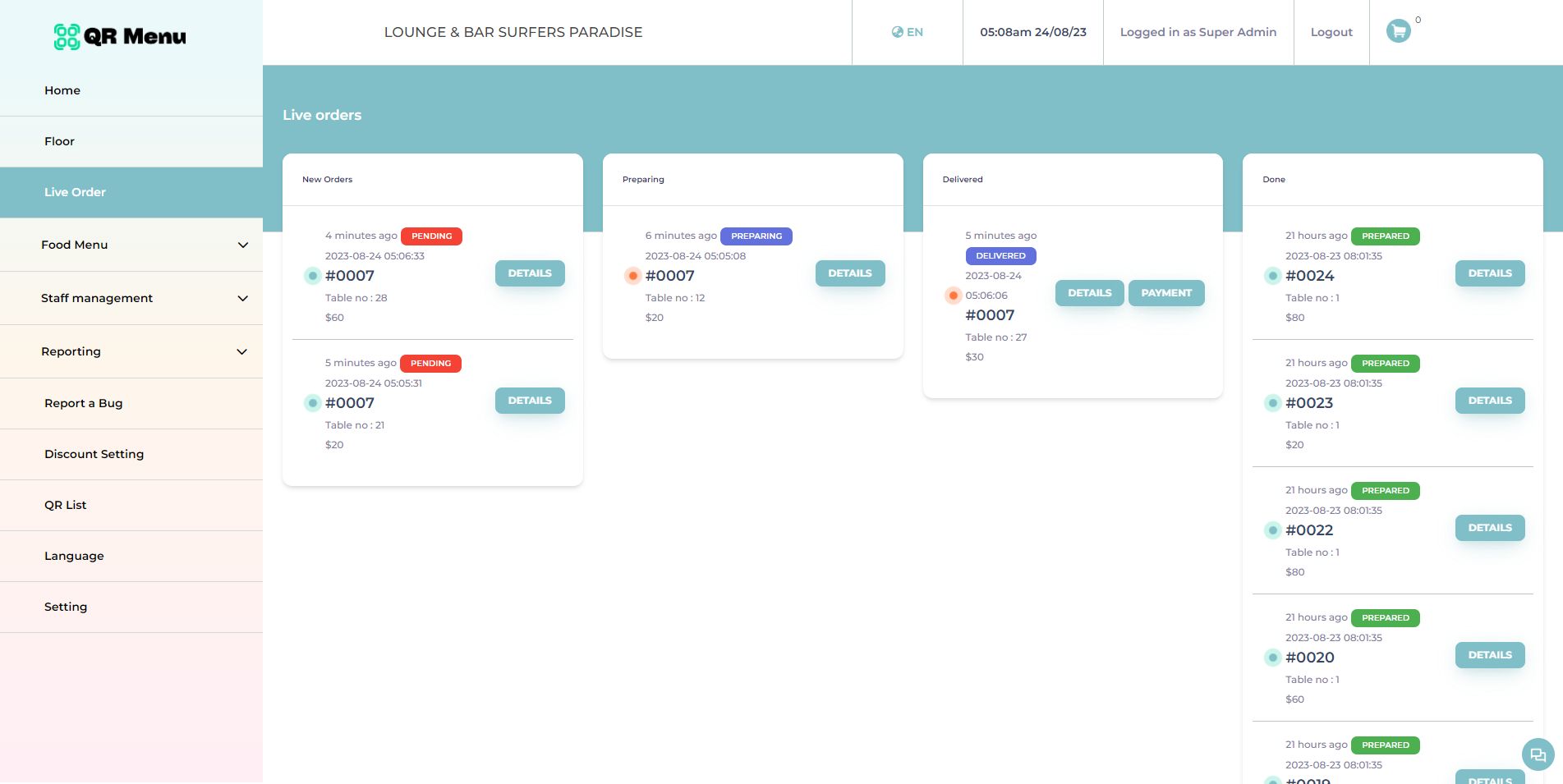Go to the Floor page
The width and height of the screenshot is (1563, 784).
(x=131, y=141)
